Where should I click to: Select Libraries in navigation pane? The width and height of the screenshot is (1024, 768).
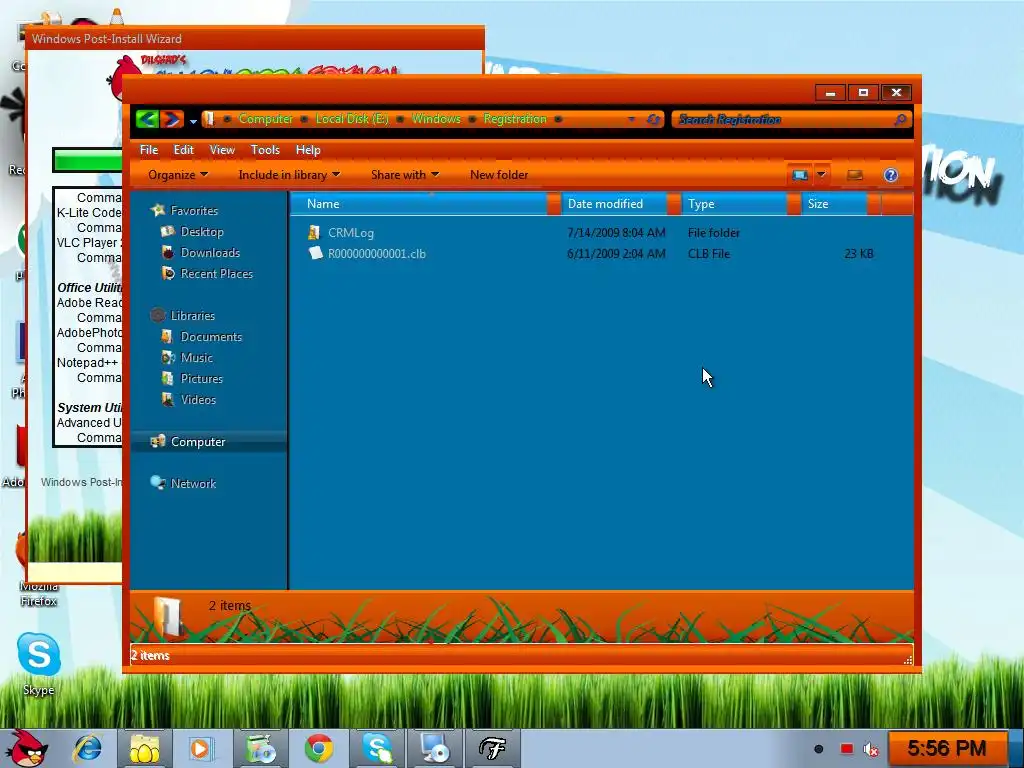(193, 315)
